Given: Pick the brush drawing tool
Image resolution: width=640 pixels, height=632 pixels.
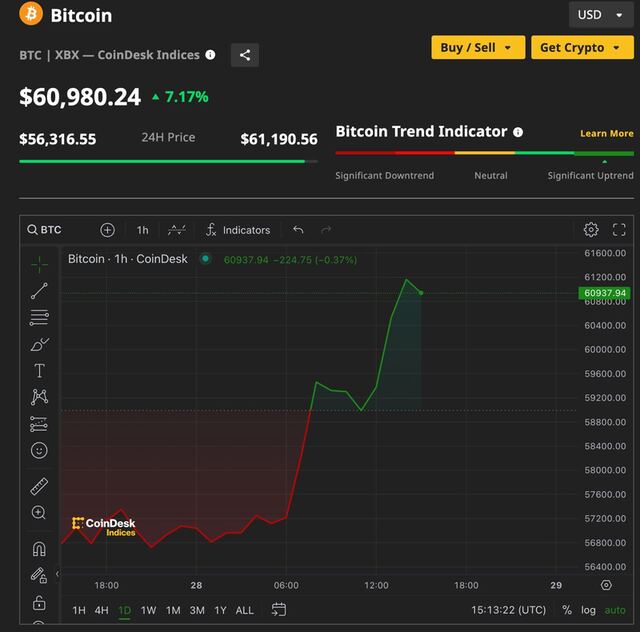Looking at the screenshot, I should tap(39, 344).
